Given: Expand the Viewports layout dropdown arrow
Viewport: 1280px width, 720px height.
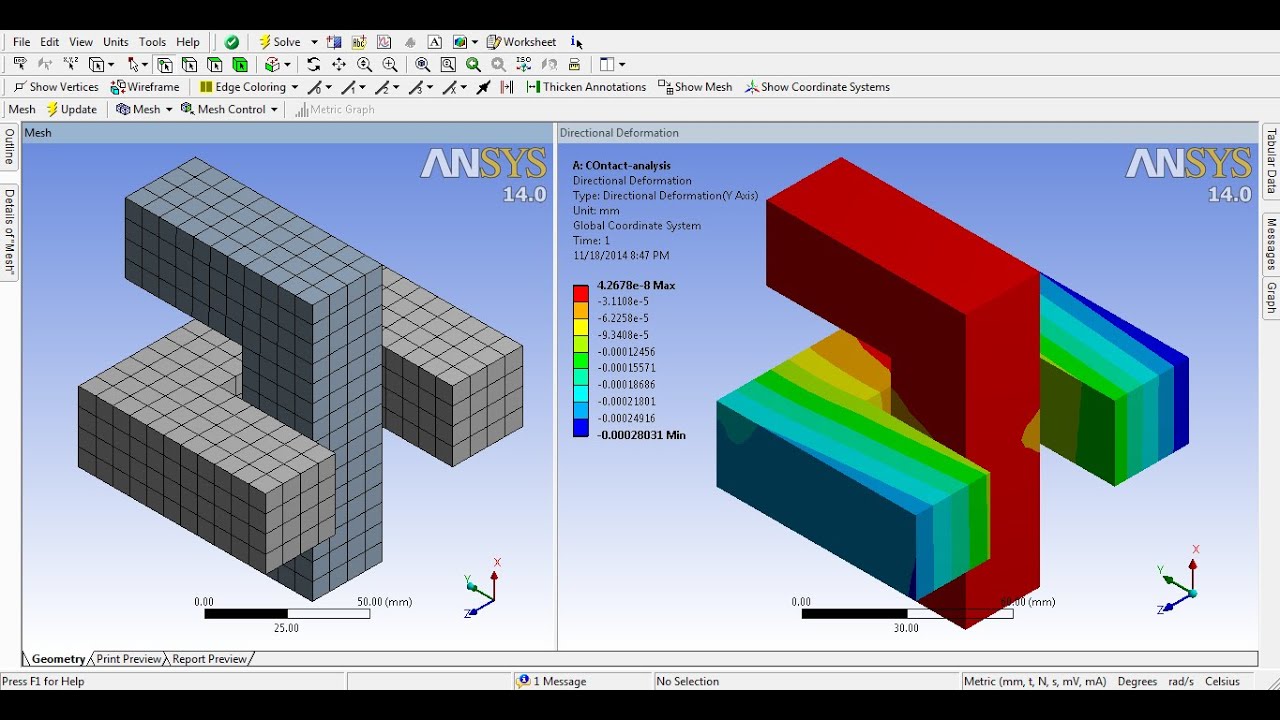Looking at the screenshot, I should [622, 64].
